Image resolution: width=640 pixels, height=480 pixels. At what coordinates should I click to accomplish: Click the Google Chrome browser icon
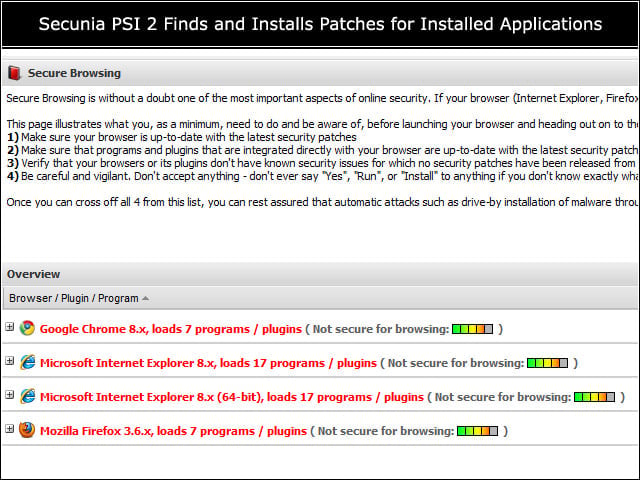27,328
